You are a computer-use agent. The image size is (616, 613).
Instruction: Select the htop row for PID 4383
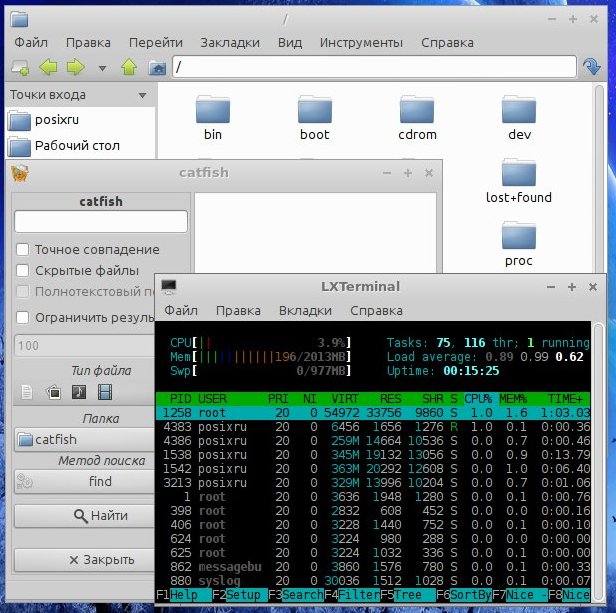click(x=373, y=427)
